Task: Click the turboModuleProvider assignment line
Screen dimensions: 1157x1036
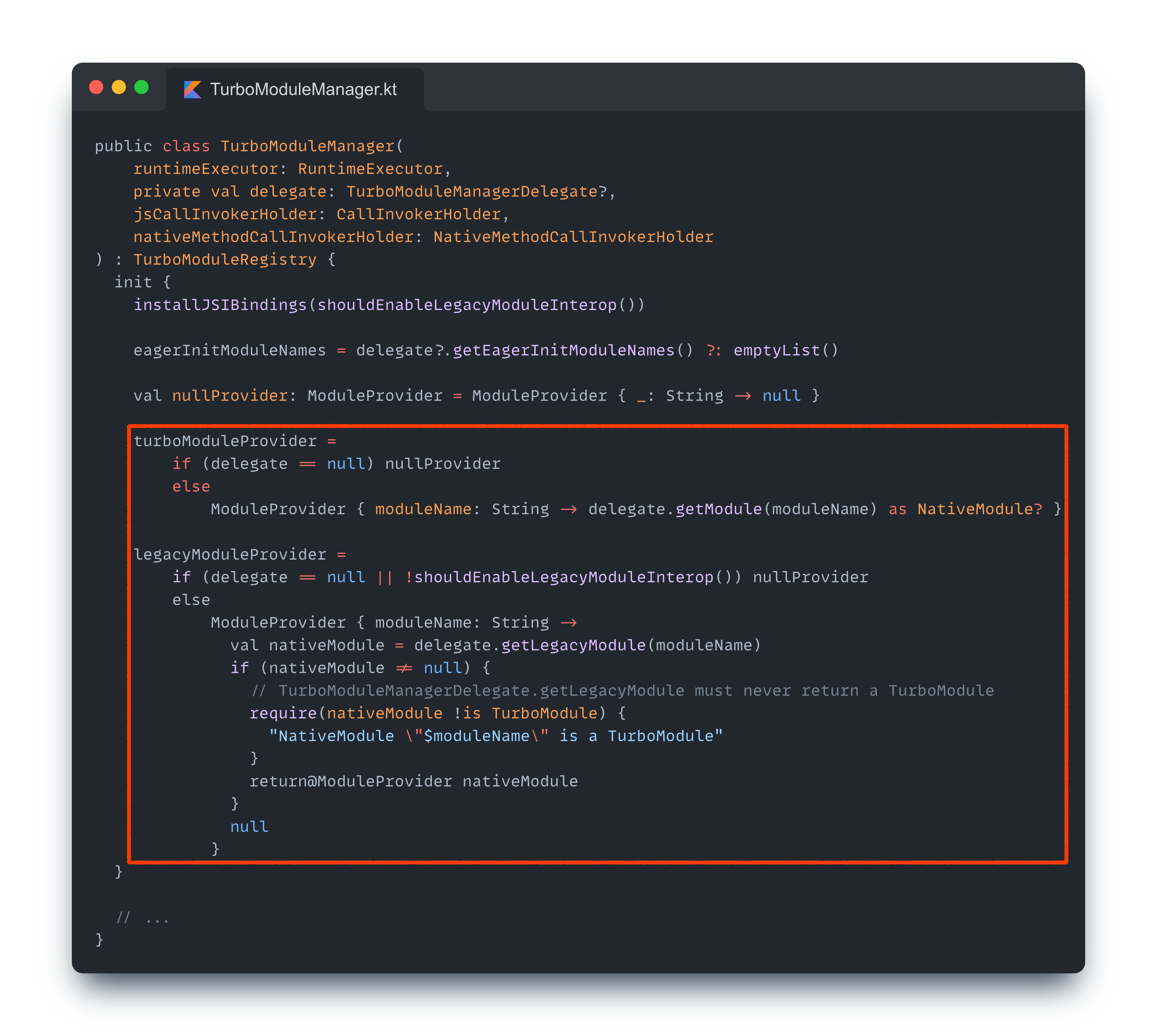Action: [x=225, y=441]
